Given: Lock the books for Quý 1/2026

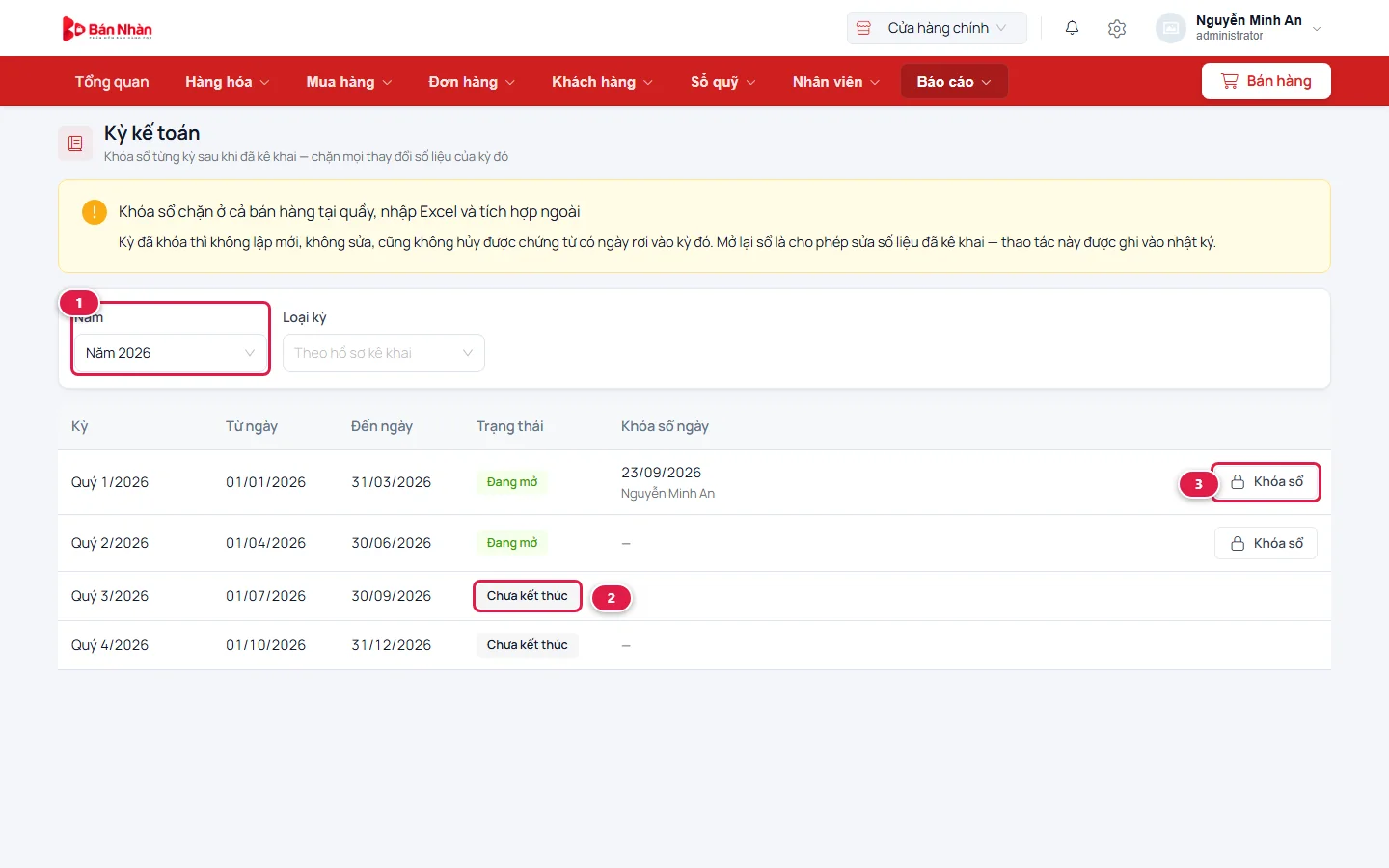Looking at the screenshot, I should click(x=1266, y=482).
